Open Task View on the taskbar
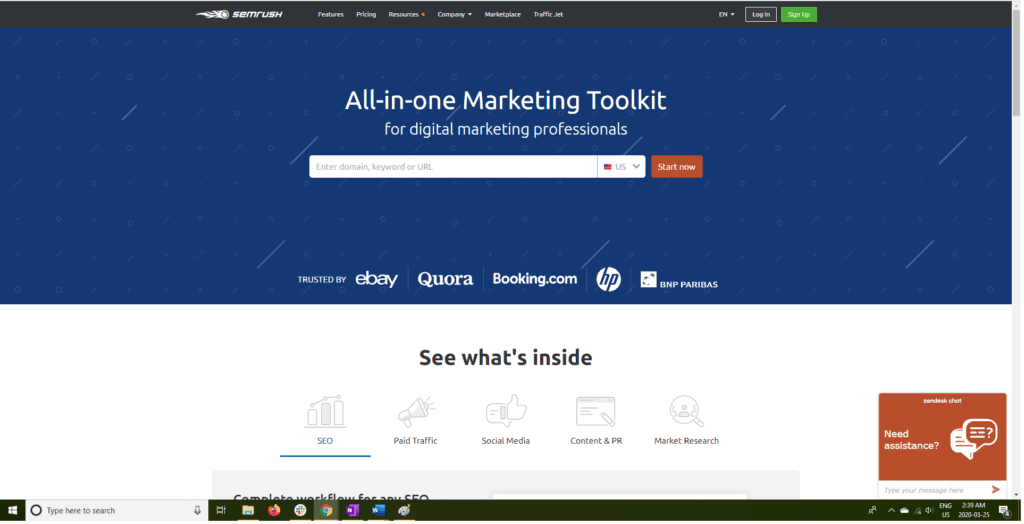This screenshot has width=1024, height=524. (x=221, y=511)
